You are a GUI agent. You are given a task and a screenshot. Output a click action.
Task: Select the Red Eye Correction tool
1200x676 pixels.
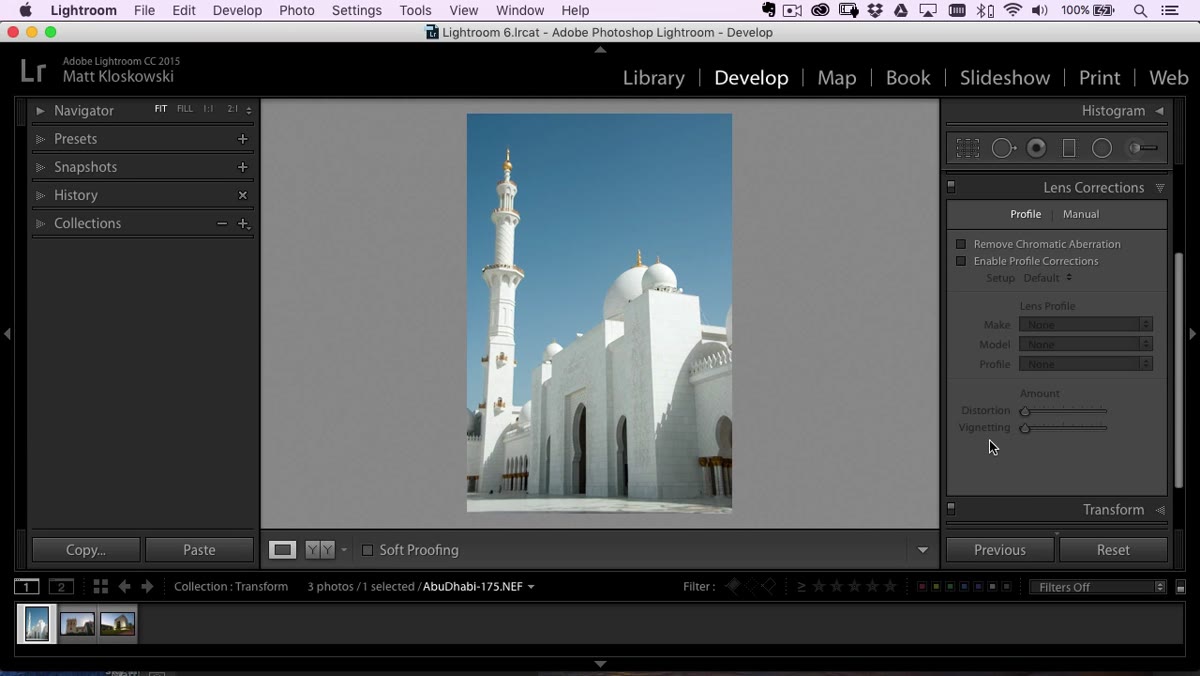coord(1037,148)
